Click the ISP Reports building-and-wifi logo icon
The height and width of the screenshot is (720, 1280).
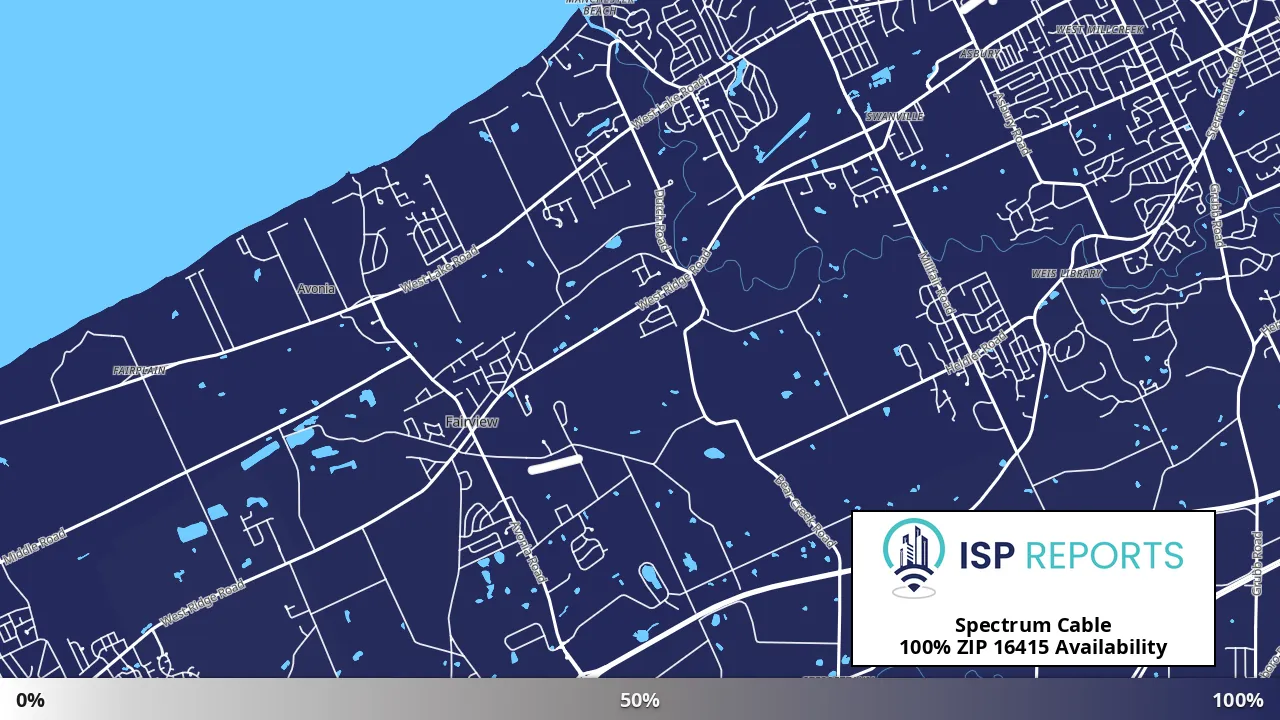[x=914, y=557]
